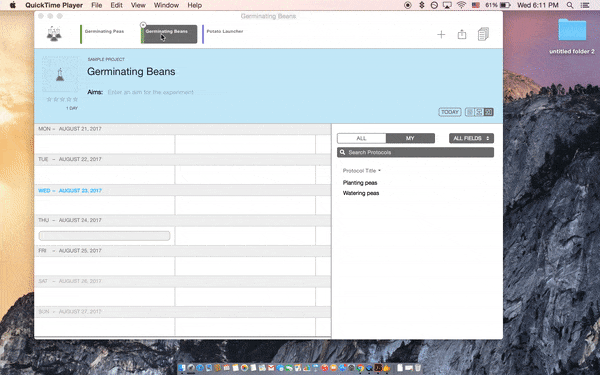Select the FRI August 25, 2017 header
The height and width of the screenshot is (375, 600).
click(x=183, y=251)
